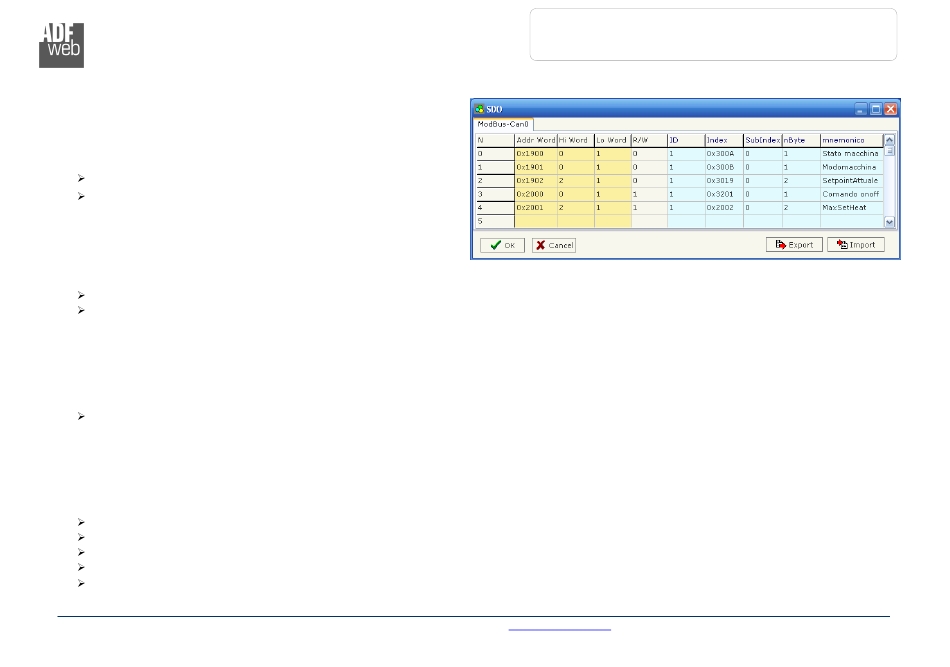The height and width of the screenshot is (667, 950).
Task: Close the SDO window
Action: pos(891,109)
